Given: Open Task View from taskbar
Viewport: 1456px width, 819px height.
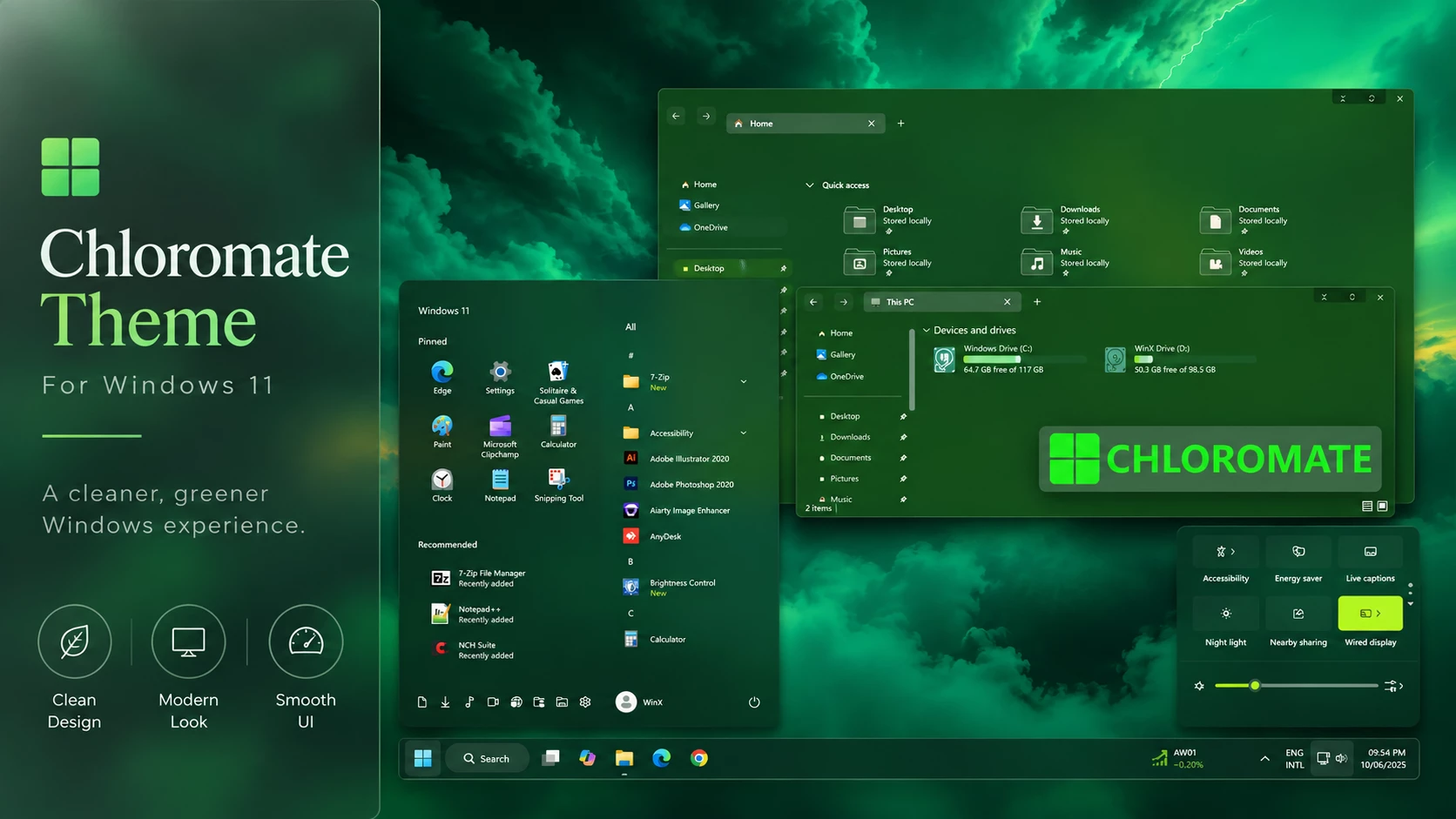Looking at the screenshot, I should (x=550, y=758).
